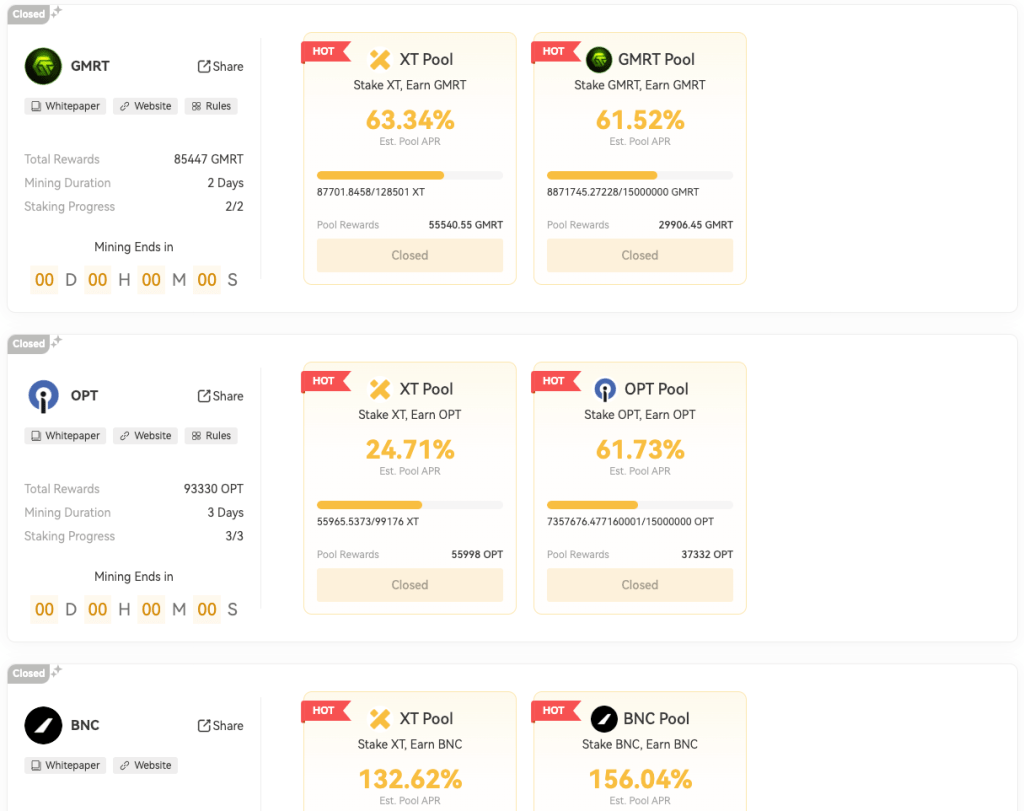Open the Rules for OPT staking
This screenshot has width=1024, height=811.
pyautogui.click(x=211, y=435)
